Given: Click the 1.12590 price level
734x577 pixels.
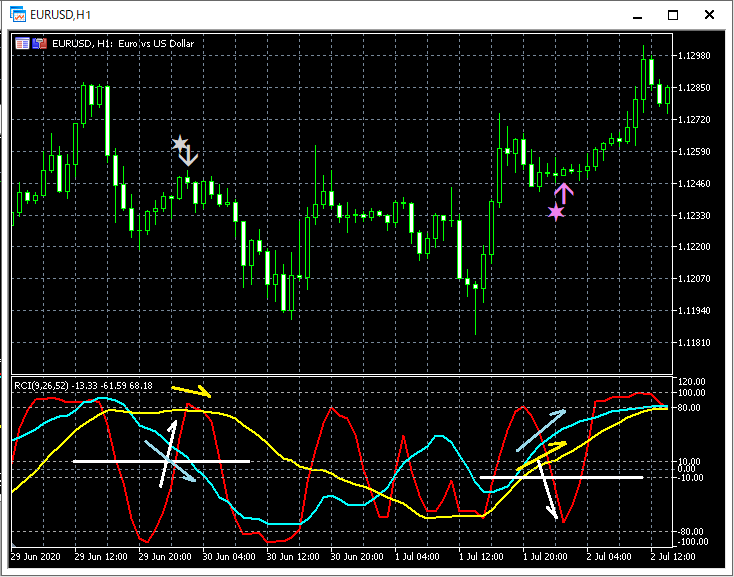Looking at the screenshot, I should [694, 152].
